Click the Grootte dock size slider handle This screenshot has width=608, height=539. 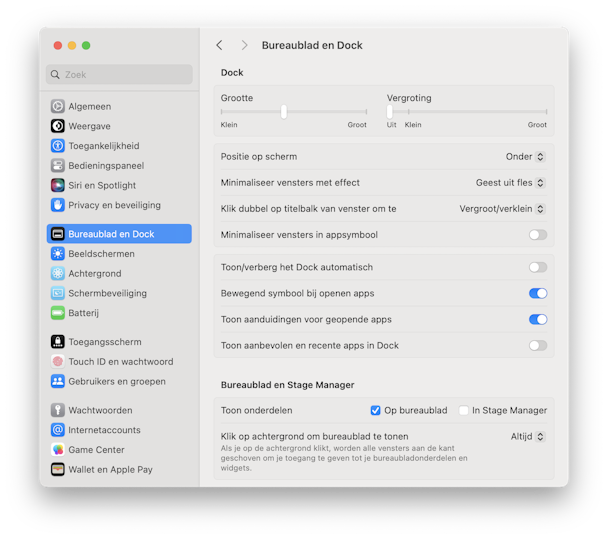[x=284, y=112]
